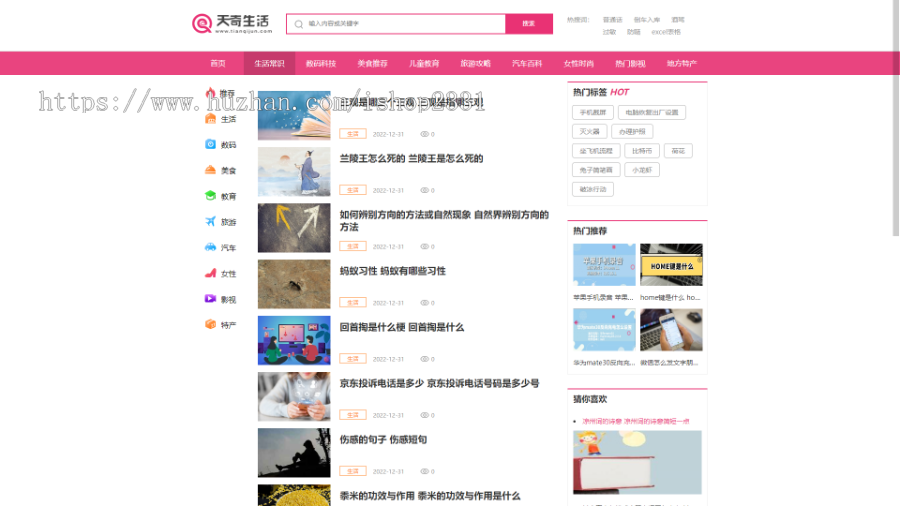Open article 兰陵王怎么死的 兰陵王是怎么死的
900x506 pixels.
(411, 159)
